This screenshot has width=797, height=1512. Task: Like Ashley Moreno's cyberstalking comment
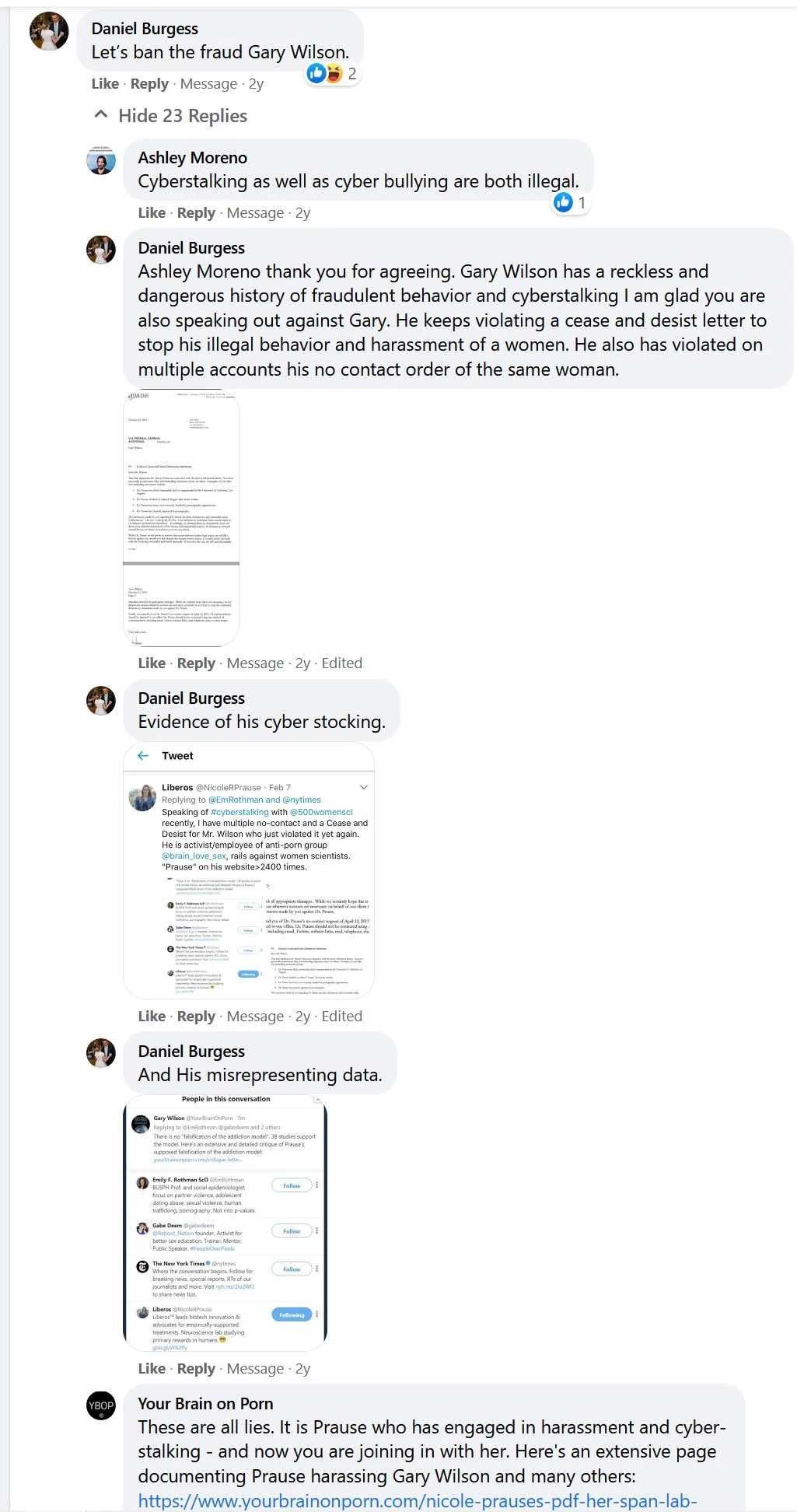[152, 213]
